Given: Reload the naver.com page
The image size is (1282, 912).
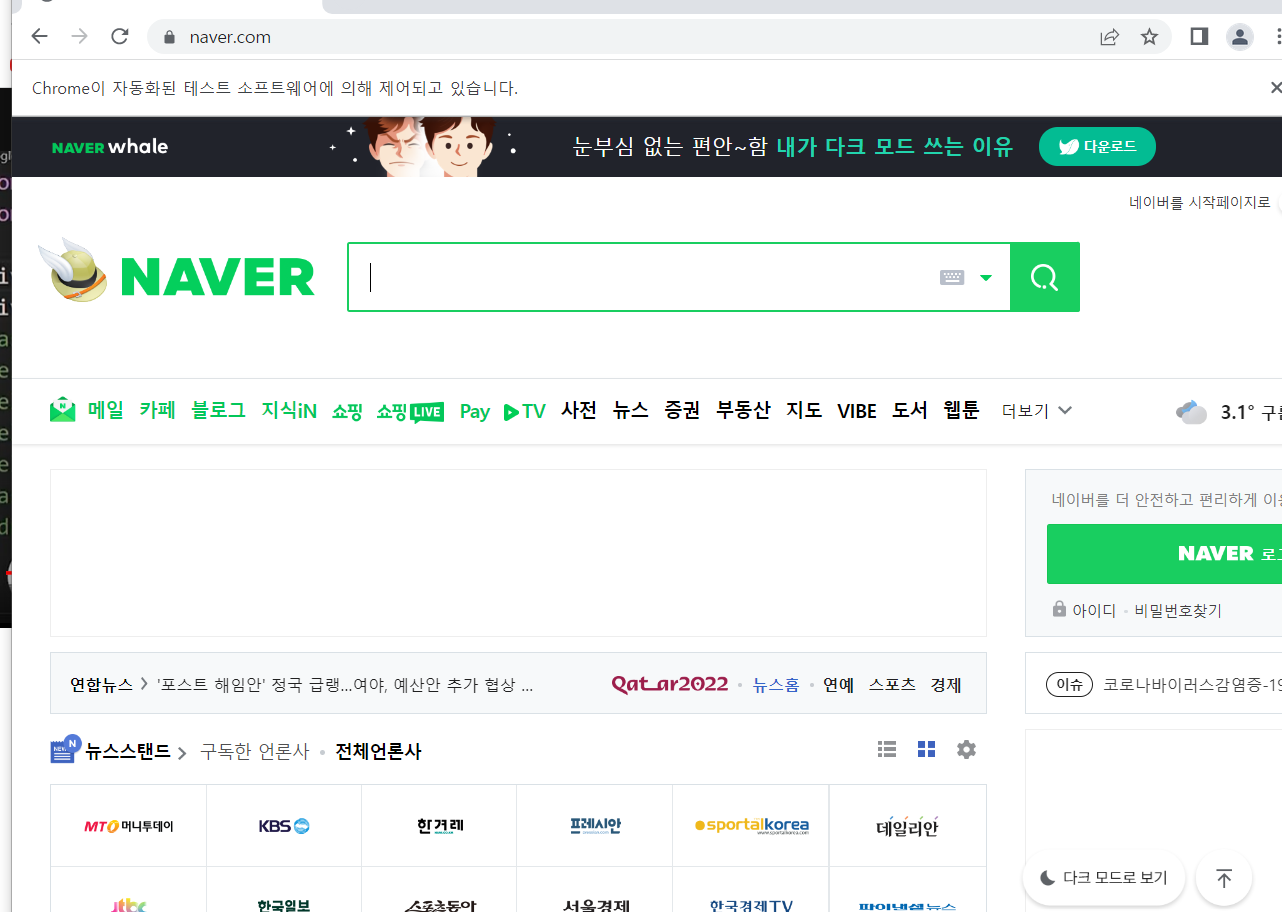Looking at the screenshot, I should tap(120, 37).
